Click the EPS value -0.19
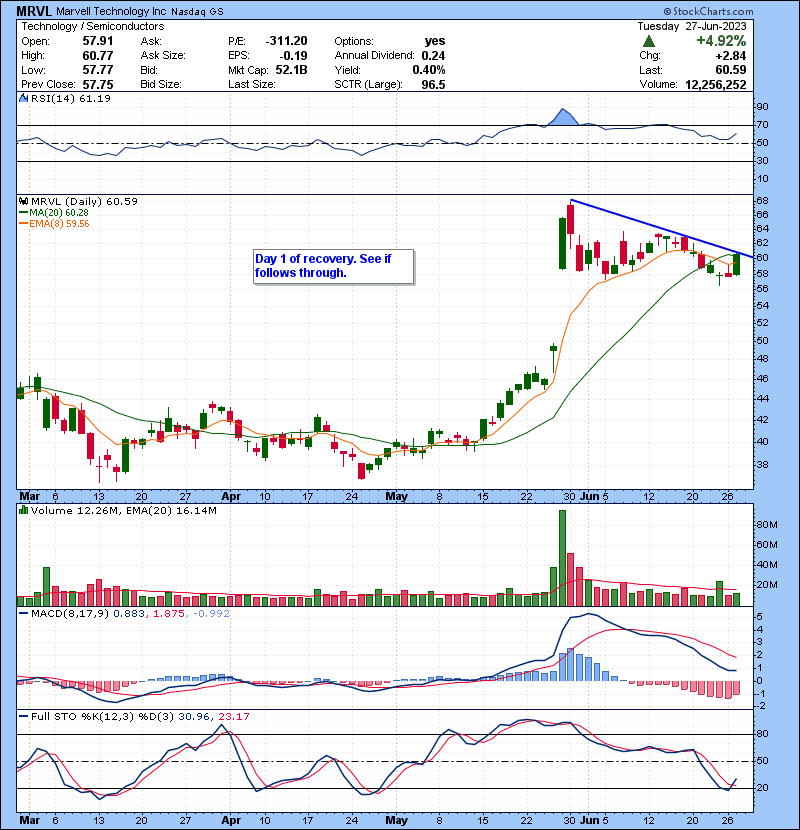 point(292,56)
